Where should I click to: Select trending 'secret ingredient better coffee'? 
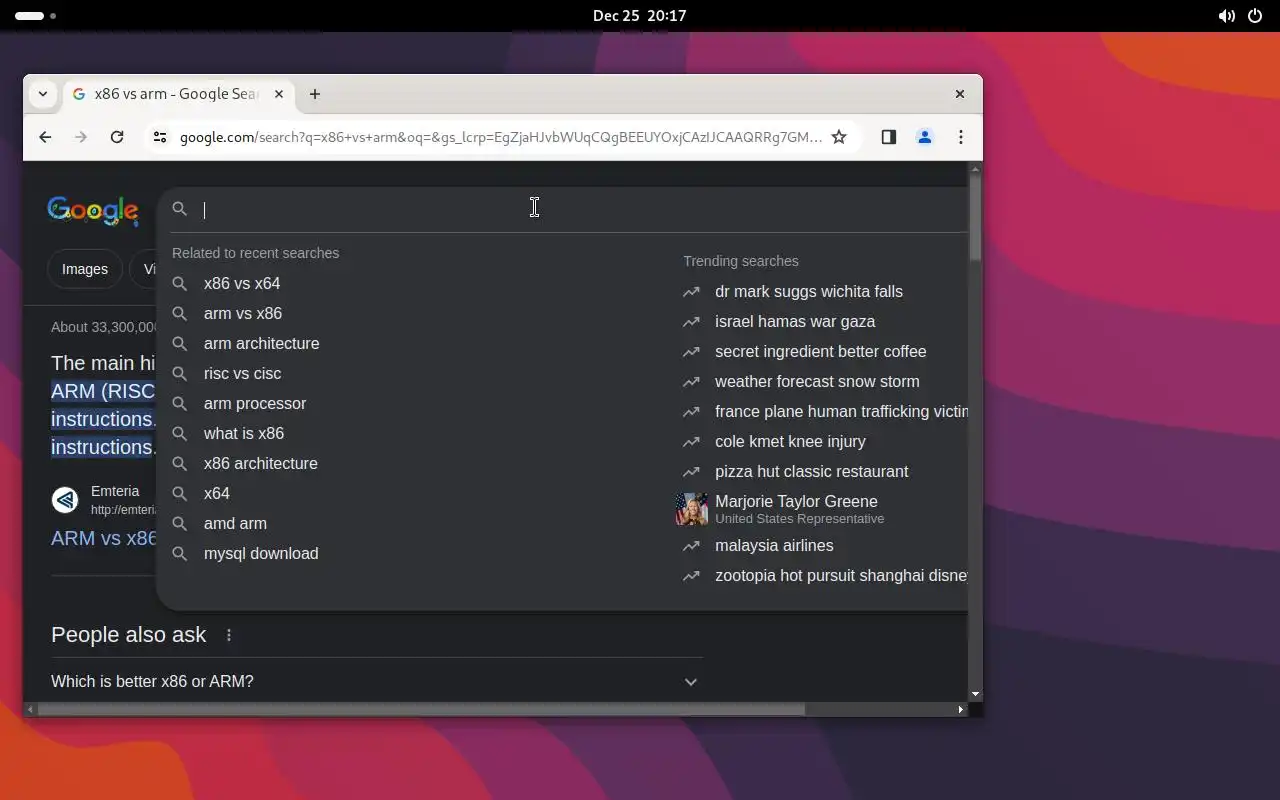point(820,351)
